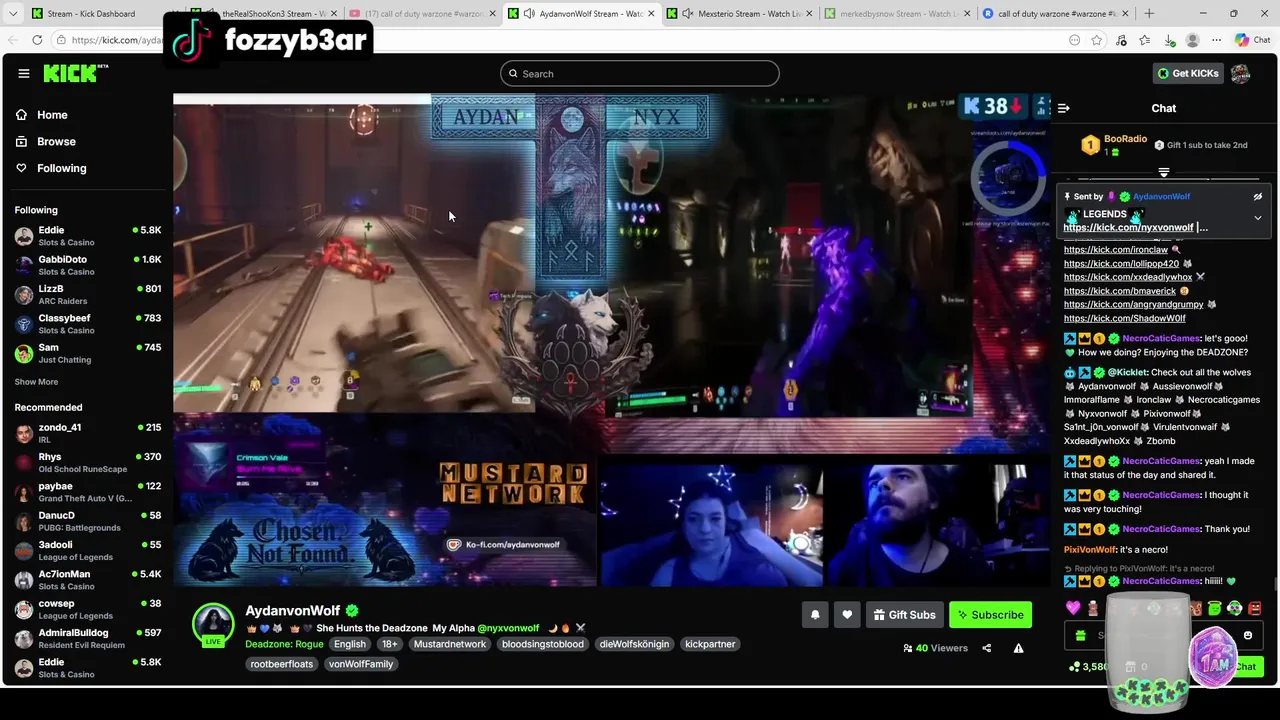The width and height of the screenshot is (1280, 720).
Task: Click the Kick logo
Action: pyautogui.click(x=70, y=73)
